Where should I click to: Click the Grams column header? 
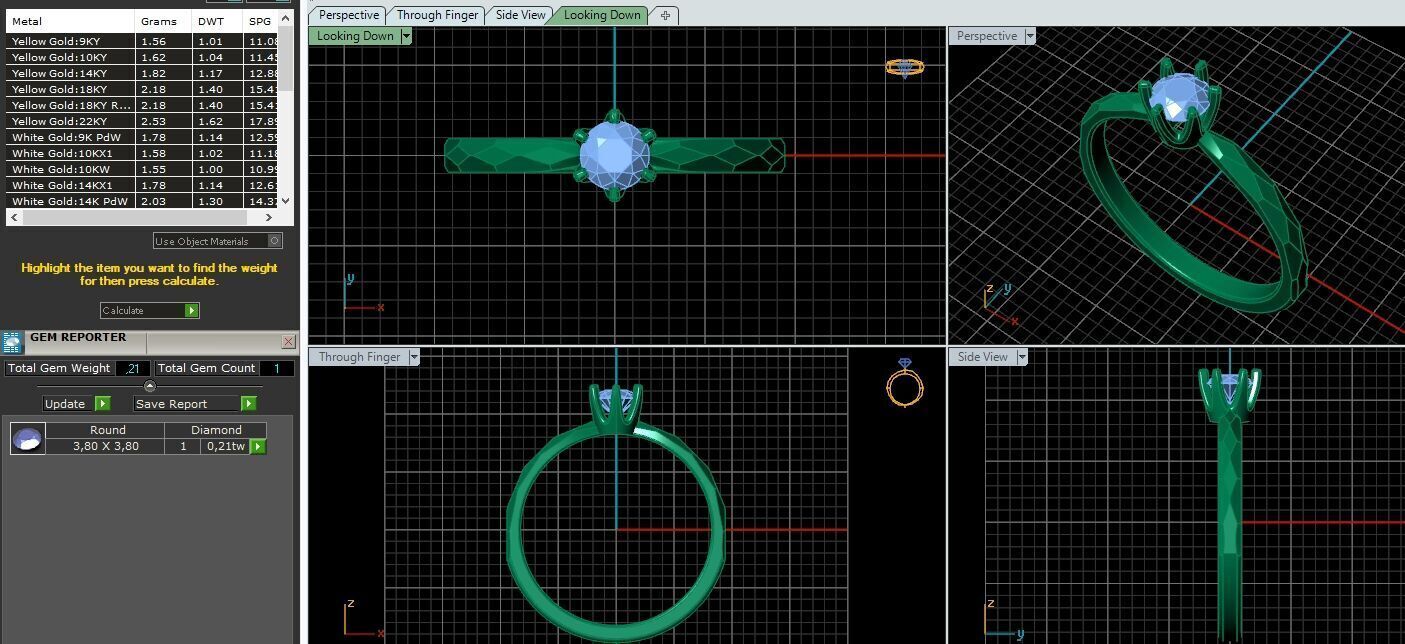pyautogui.click(x=163, y=21)
